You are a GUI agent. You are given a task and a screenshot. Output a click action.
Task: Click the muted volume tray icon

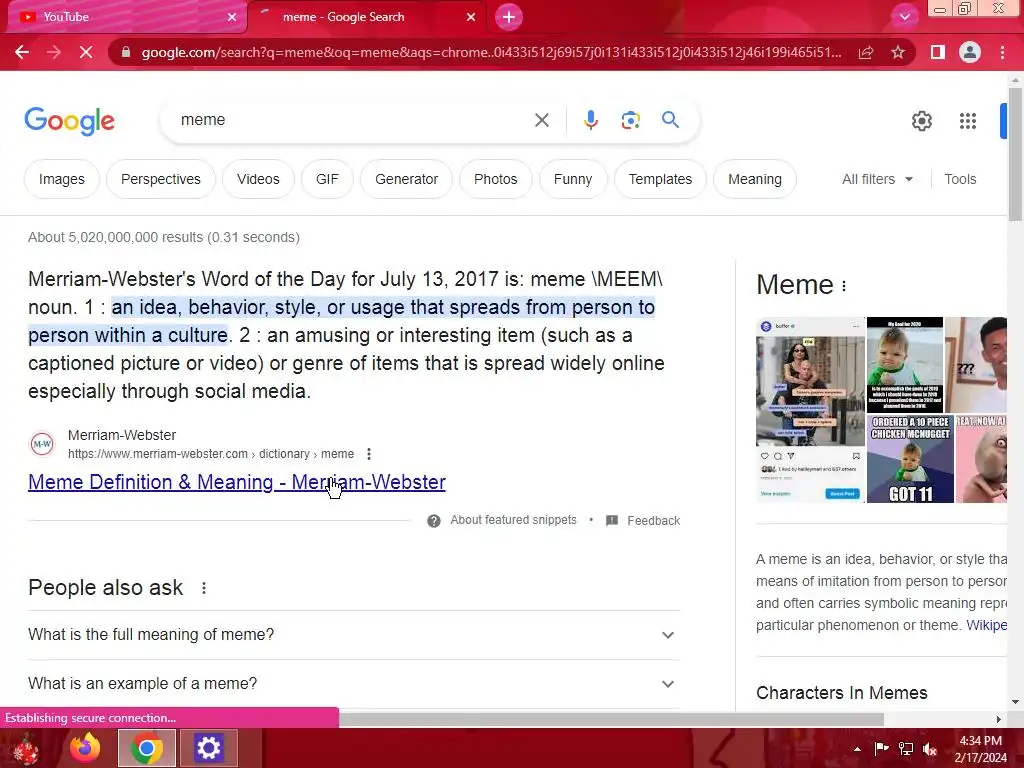coord(930,749)
